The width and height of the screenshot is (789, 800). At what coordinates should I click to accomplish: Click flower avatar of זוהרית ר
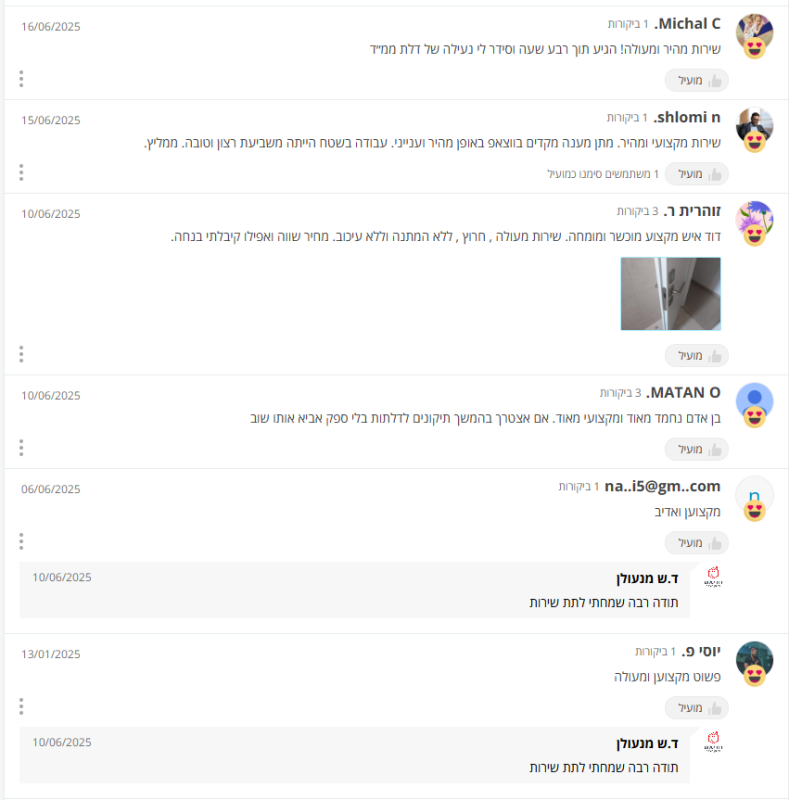click(x=754, y=220)
